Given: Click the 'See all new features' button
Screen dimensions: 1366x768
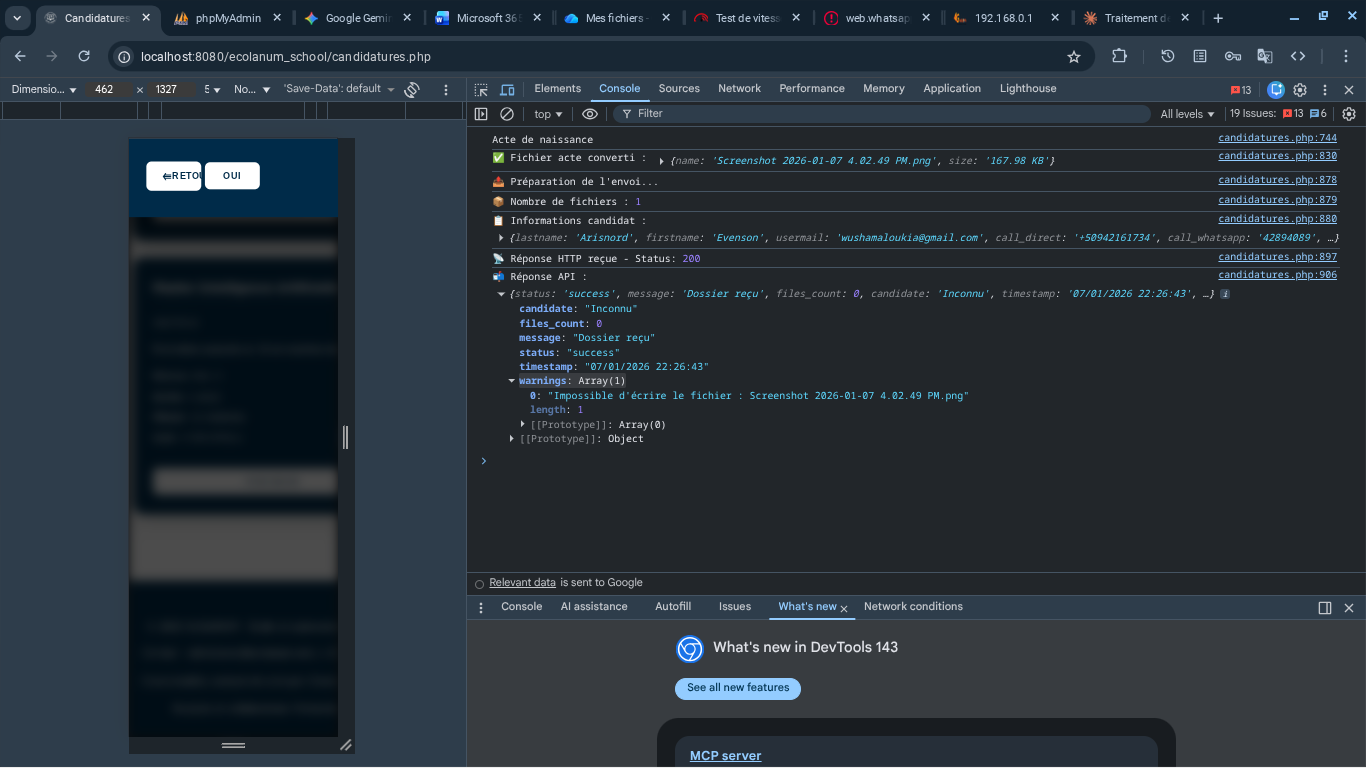Looking at the screenshot, I should [737, 688].
